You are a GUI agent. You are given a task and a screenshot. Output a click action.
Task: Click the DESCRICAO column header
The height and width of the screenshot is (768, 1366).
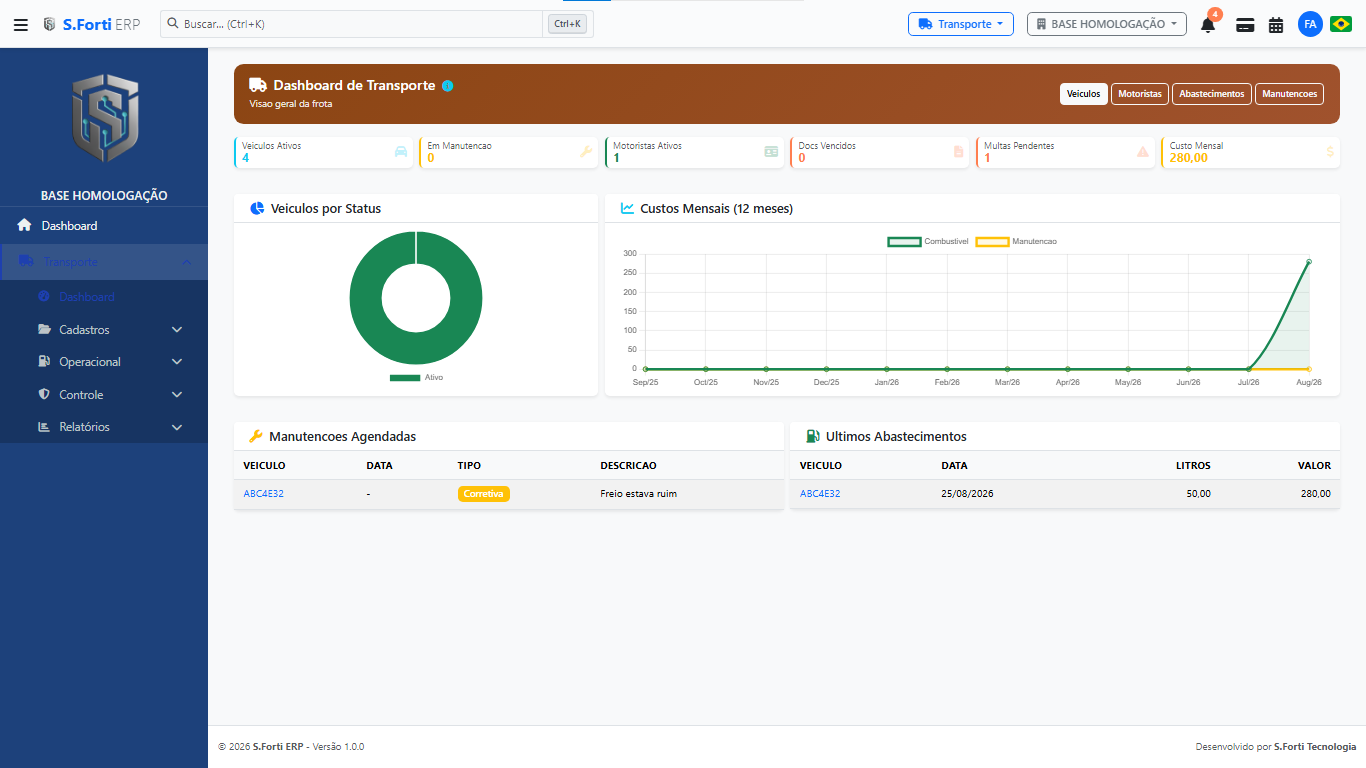pyautogui.click(x=628, y=466)
